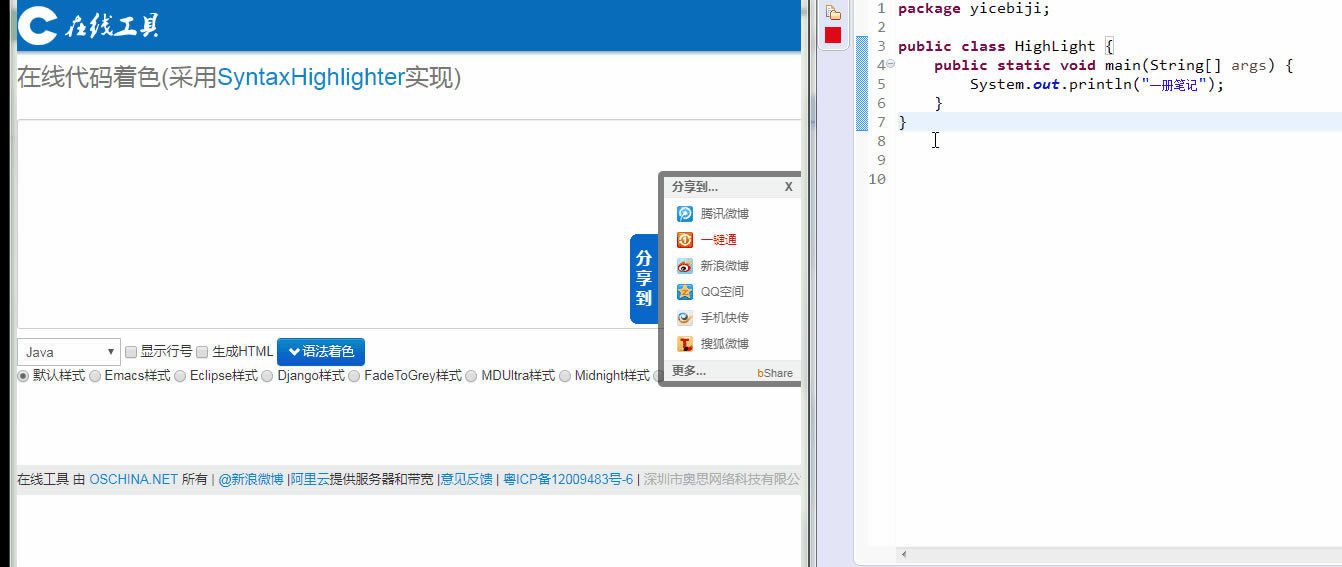Open the OSCHINA.NET footer link
The height and width of the screenshot is (567, 1342).
point(133,479)
